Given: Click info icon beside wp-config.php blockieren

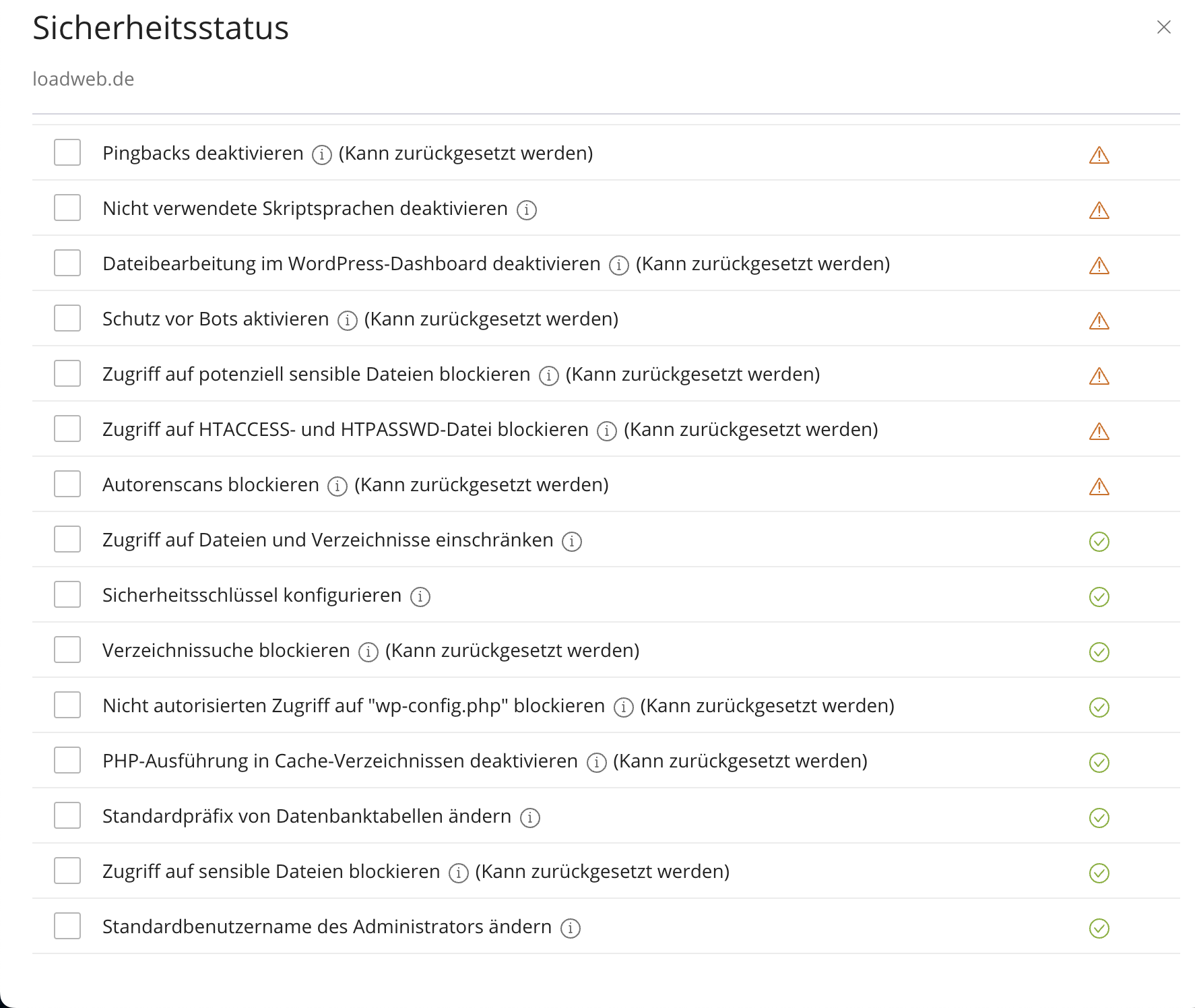Looking at the screenshot, I should (624, 707).
